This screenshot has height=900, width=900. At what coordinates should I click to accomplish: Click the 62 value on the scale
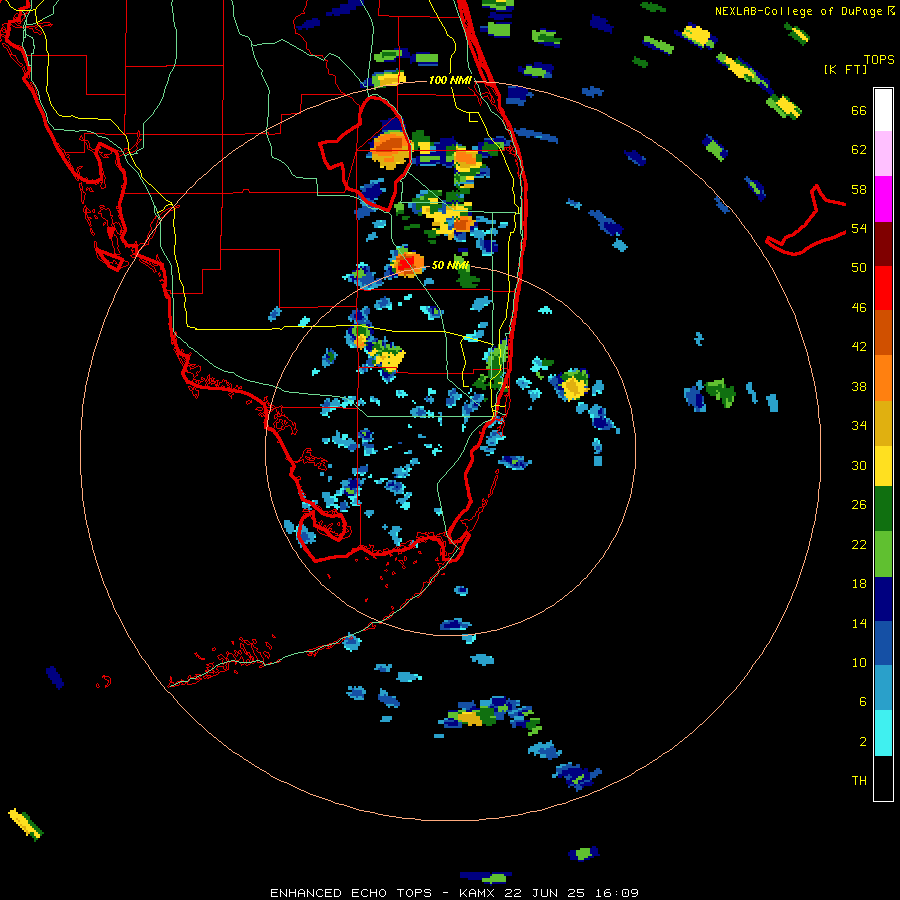859,149
